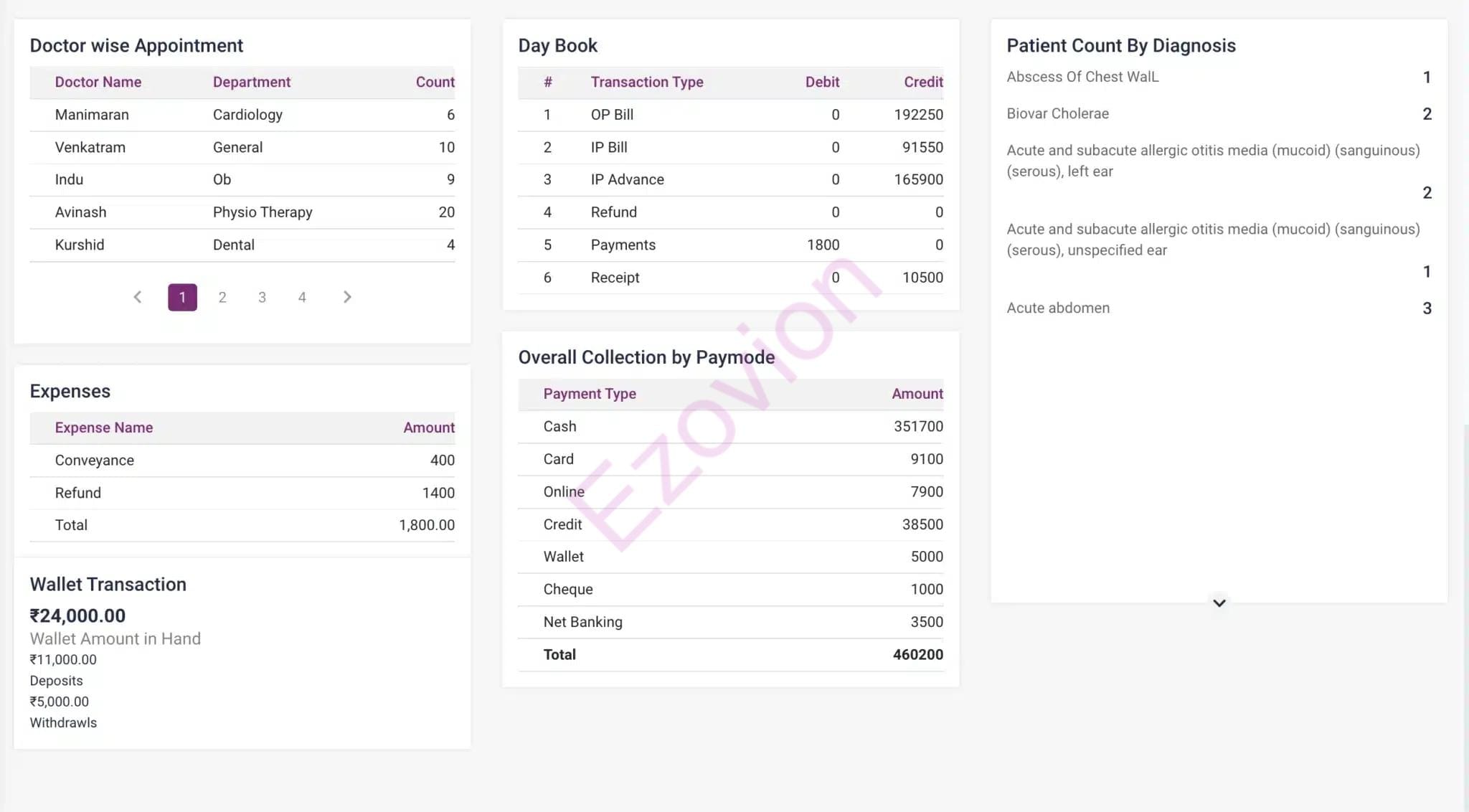Click the Payment Type column header
The height and width of the screenshot is (812, 1469).
[x=589, y=394]
